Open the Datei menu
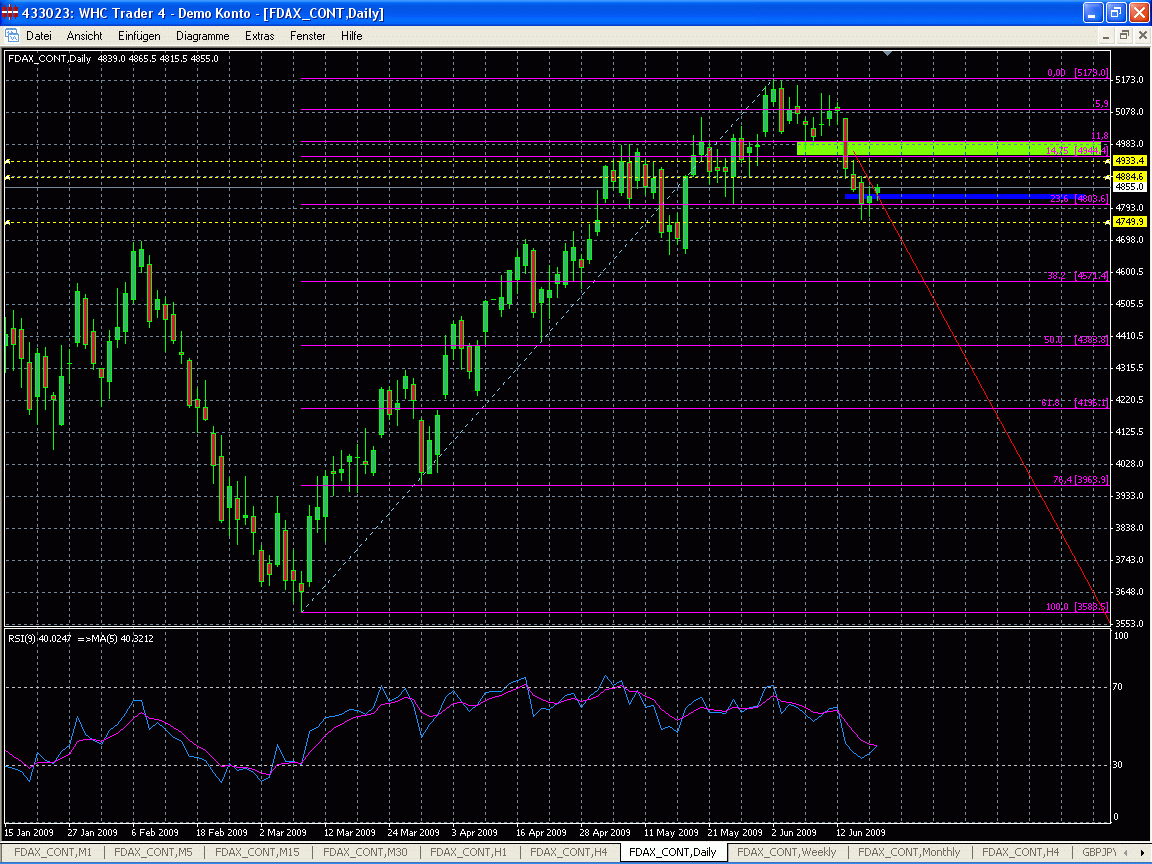Viewport: 1152px width, 864px height. coord(39,35)
